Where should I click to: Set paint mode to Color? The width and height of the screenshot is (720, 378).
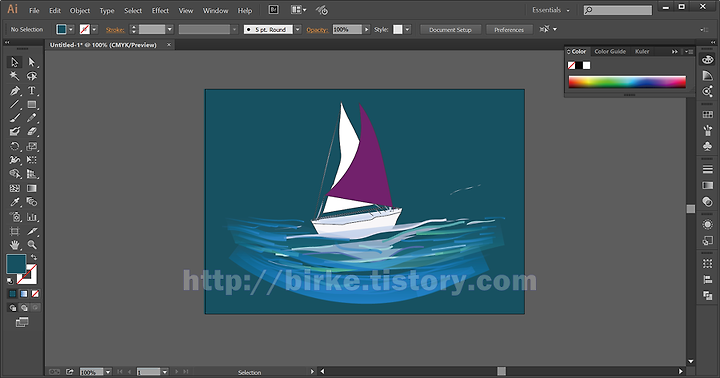[12, 294]
